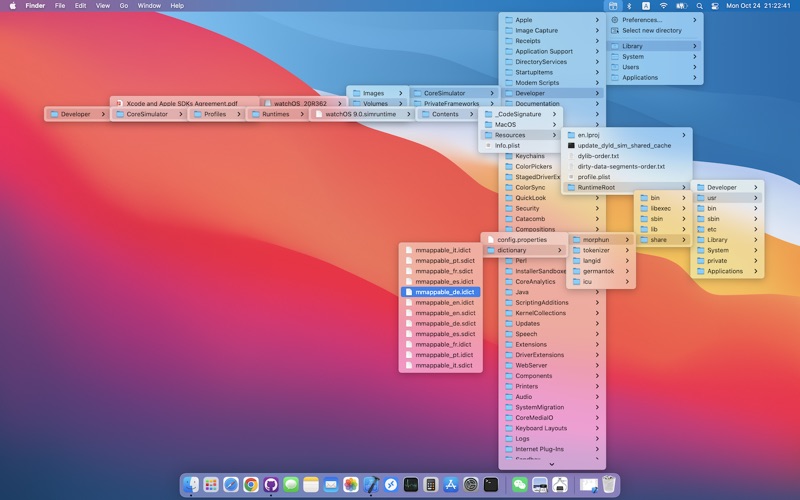The width and height of the screenshot is (800, 500).
Task: Expand the en.lproj folder chevron
Action: [x=684, y=135]
